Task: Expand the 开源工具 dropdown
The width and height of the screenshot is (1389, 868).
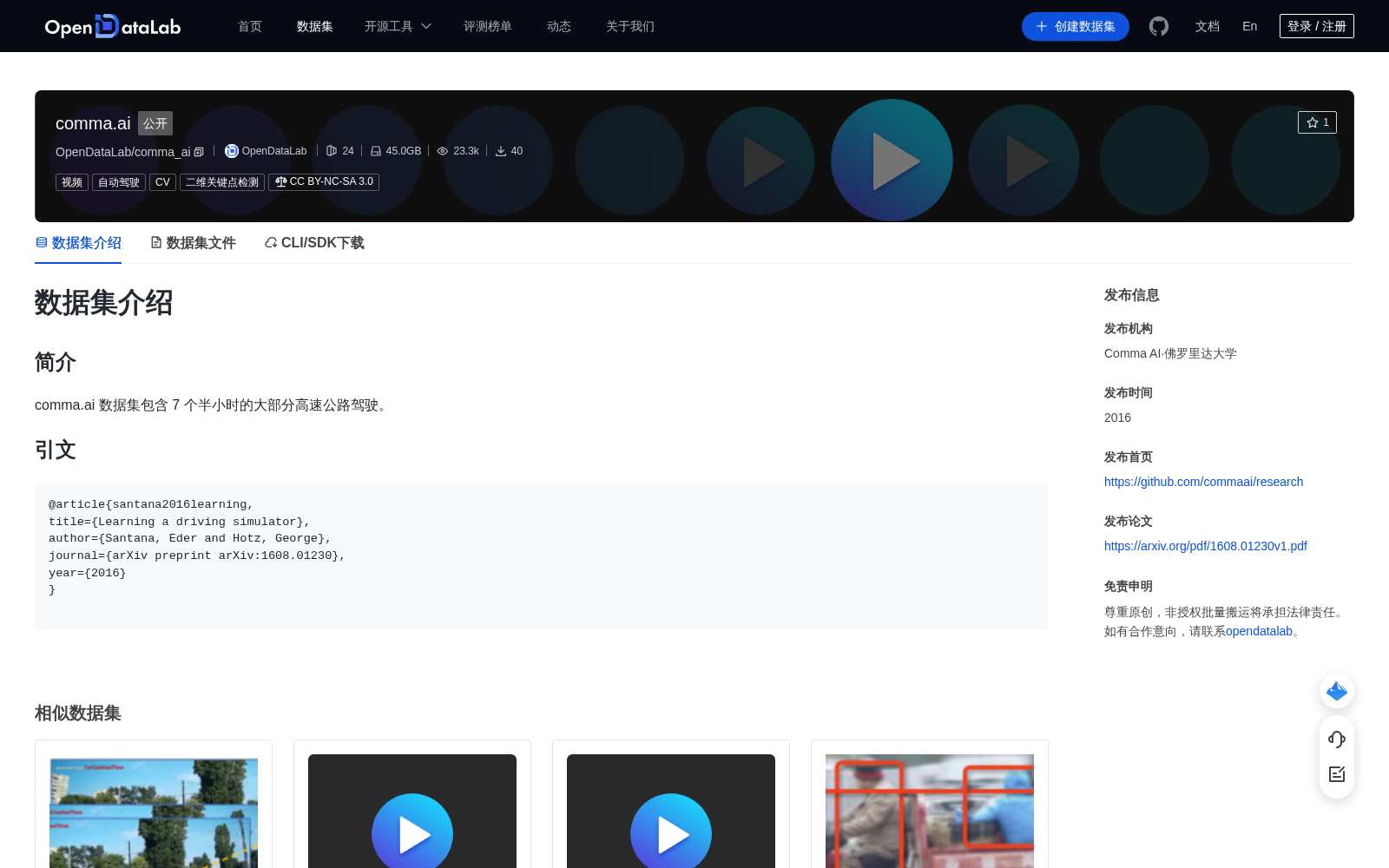Action: pos(398,27)
